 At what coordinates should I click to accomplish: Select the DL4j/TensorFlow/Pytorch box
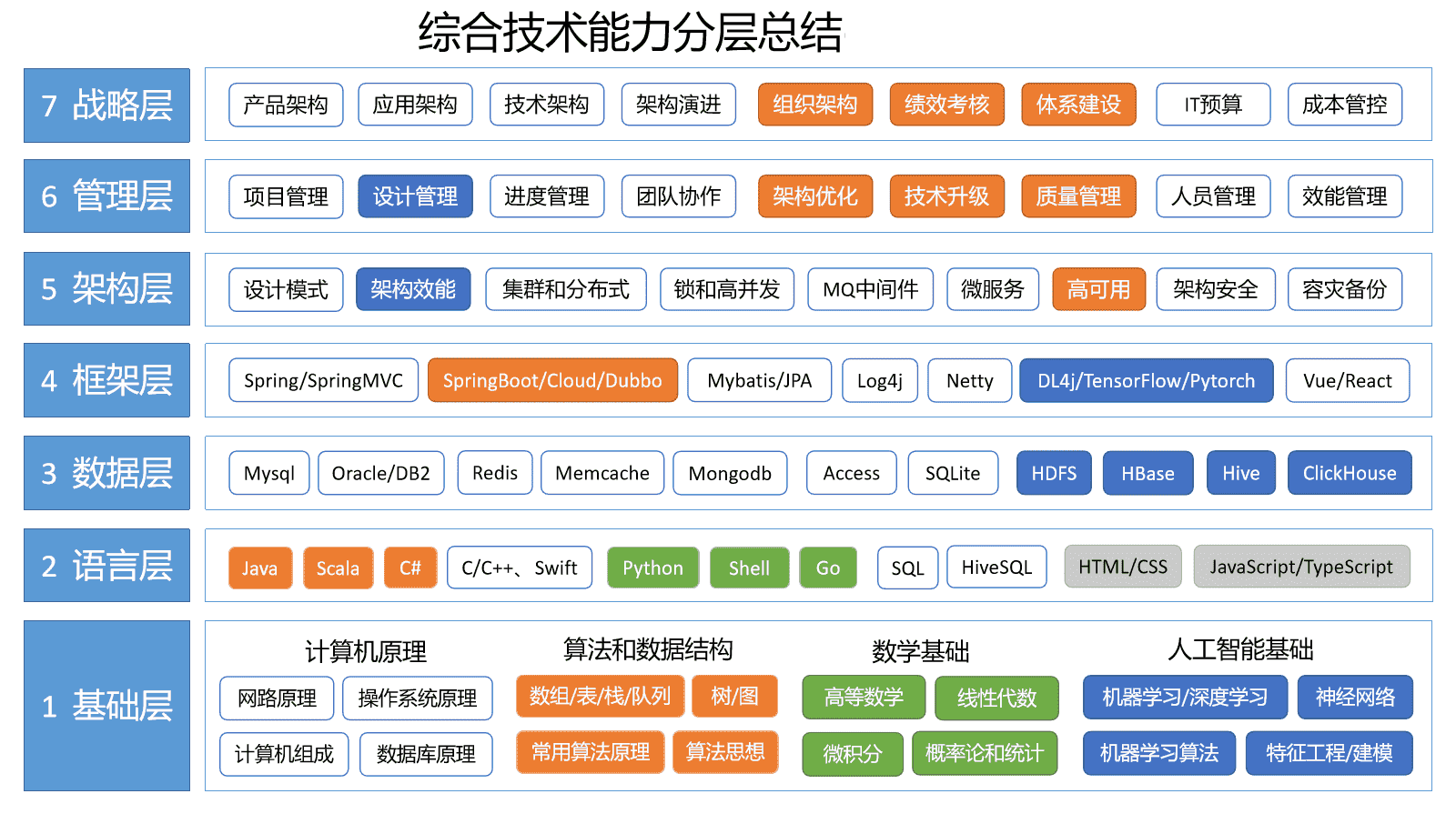click(1146, 380)
